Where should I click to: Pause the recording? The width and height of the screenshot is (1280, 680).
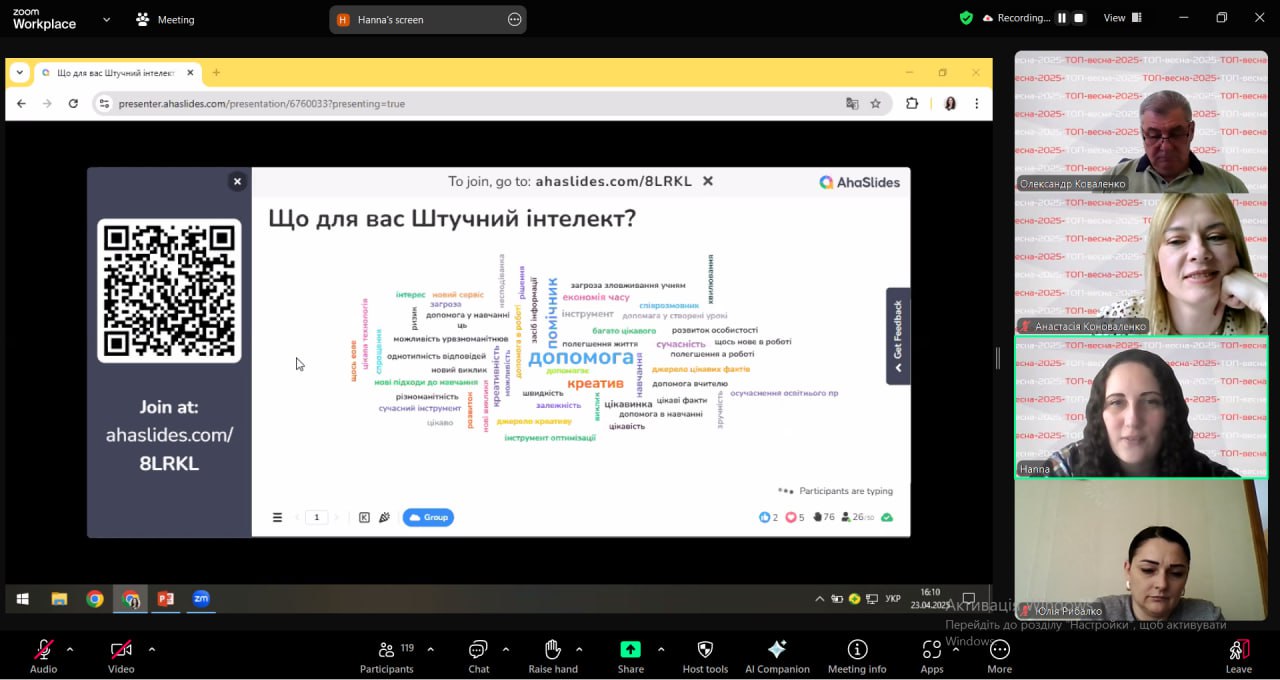point(1062,18)
